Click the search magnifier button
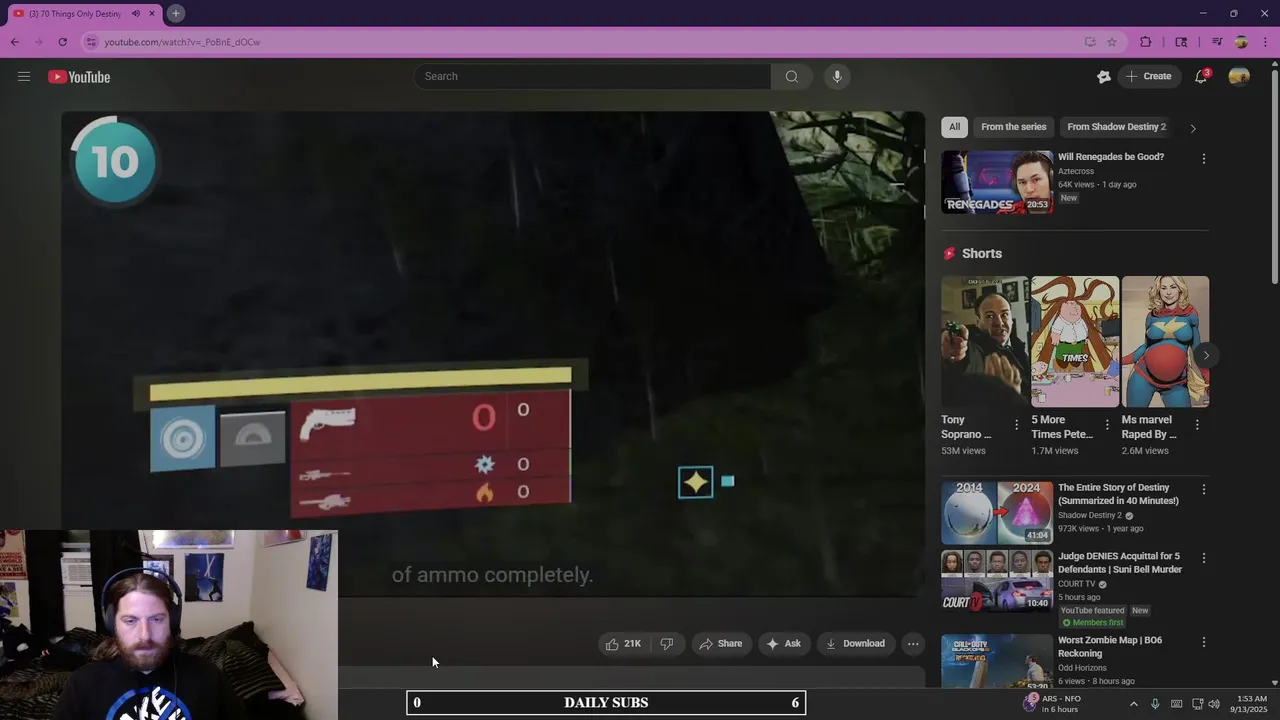Screen dimensions: 1280x720 (x=791, y=76)
